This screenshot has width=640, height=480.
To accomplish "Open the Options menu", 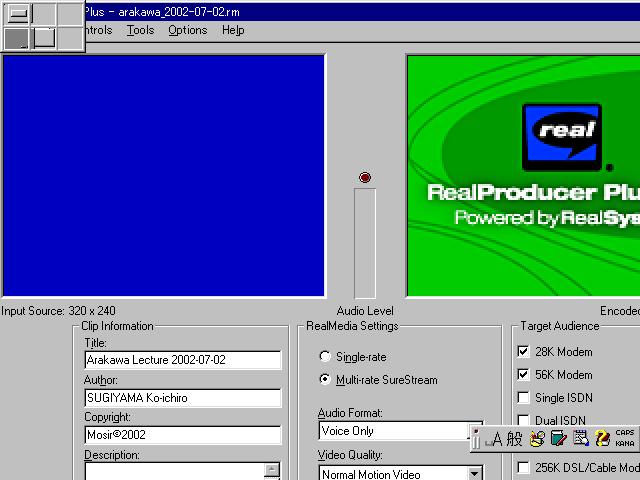I will [x=187, y=30].
